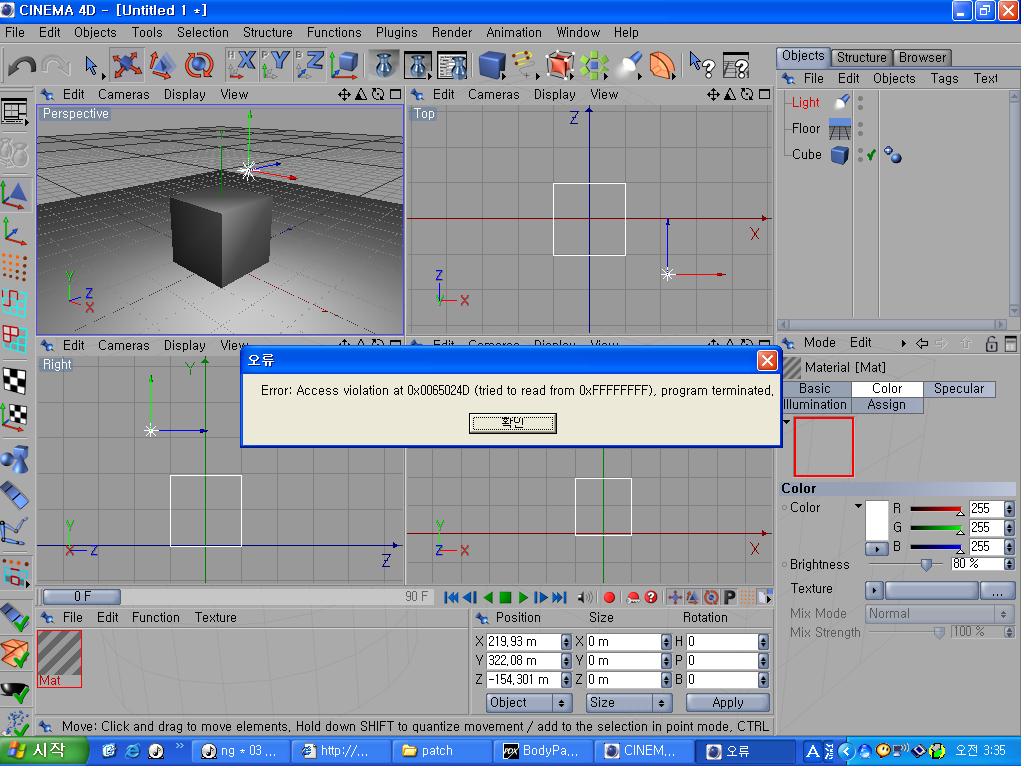Open the color swatch arrow popup
Screen dimensions: 1024x768
pos(876,549)
